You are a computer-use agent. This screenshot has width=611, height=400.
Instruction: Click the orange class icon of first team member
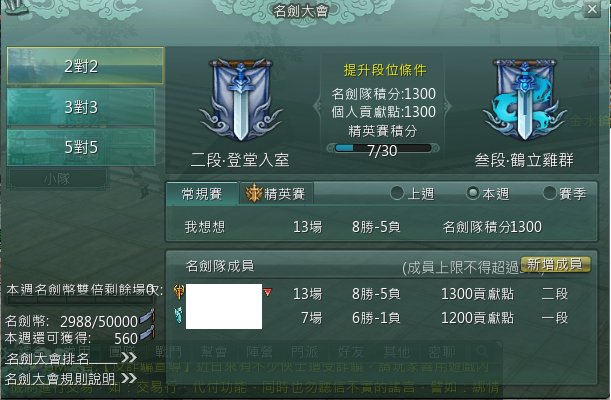click(179, 292)
